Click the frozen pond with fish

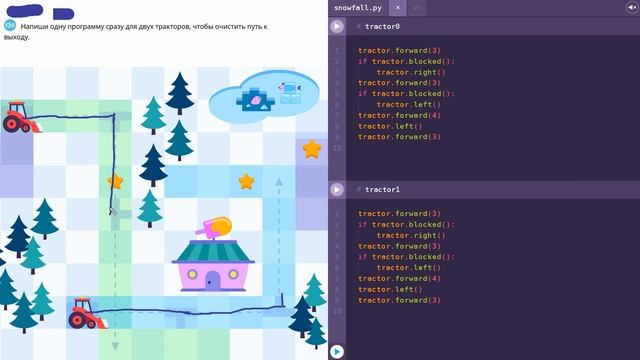tap(264, 98)
